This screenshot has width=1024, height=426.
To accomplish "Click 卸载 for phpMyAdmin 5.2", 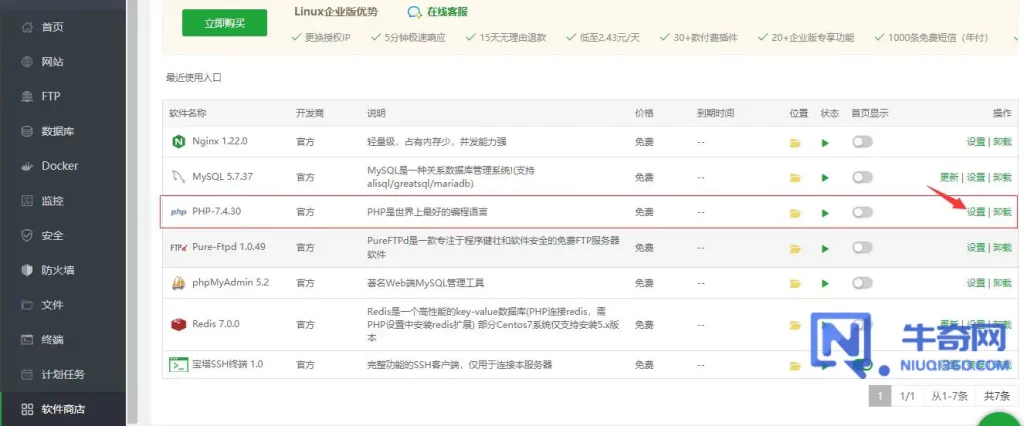I will (x=1002, y=282).
